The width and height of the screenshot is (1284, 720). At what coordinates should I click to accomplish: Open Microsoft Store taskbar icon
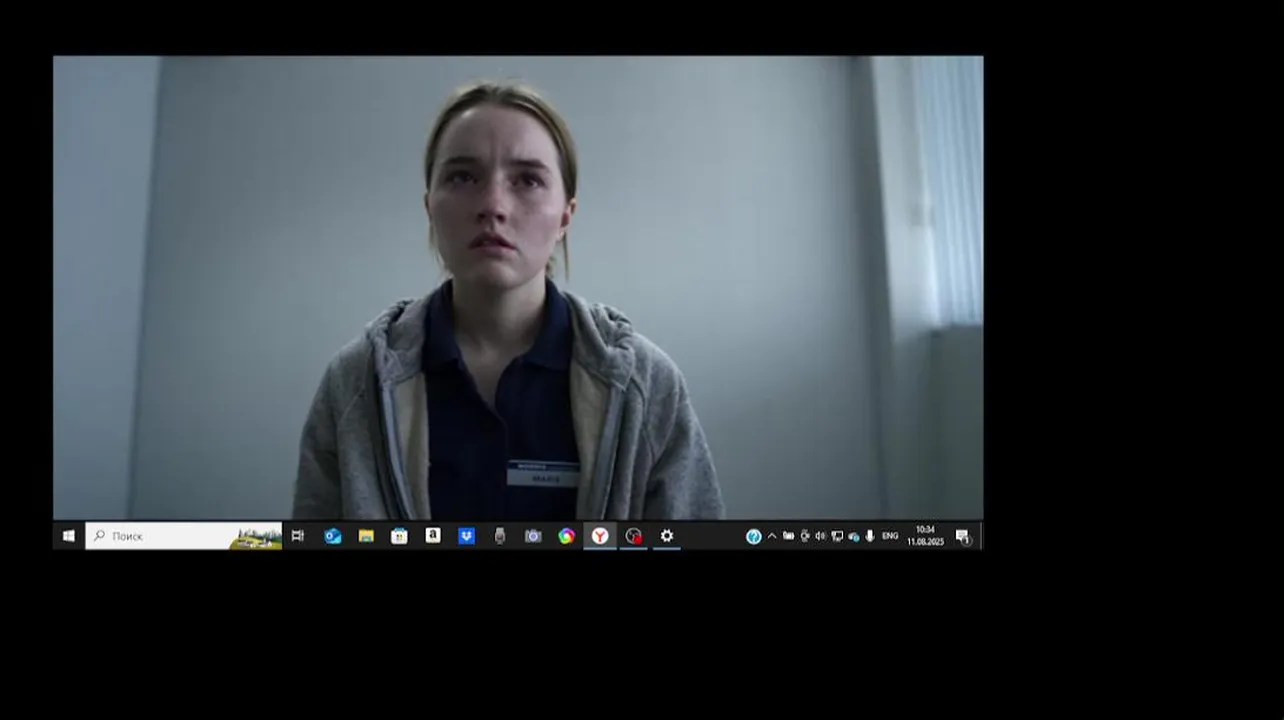399,536
